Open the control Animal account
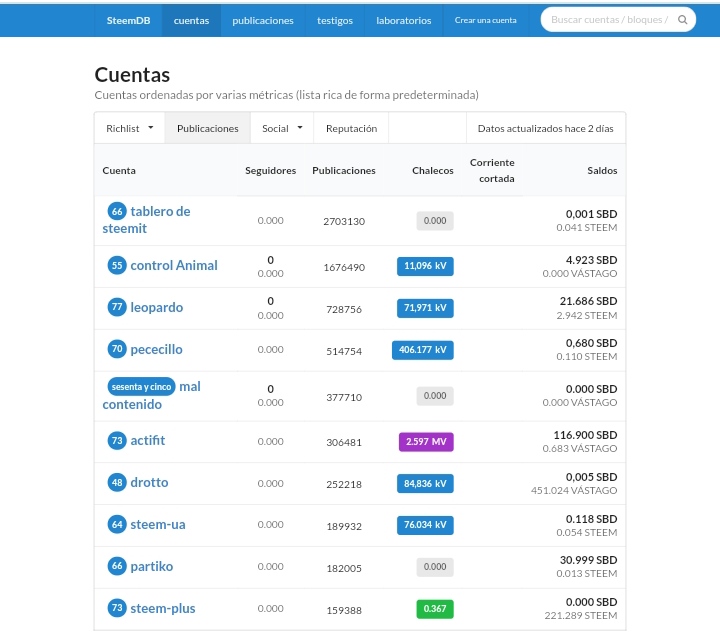Screen dimensions: 720x641 click(174, 265)
